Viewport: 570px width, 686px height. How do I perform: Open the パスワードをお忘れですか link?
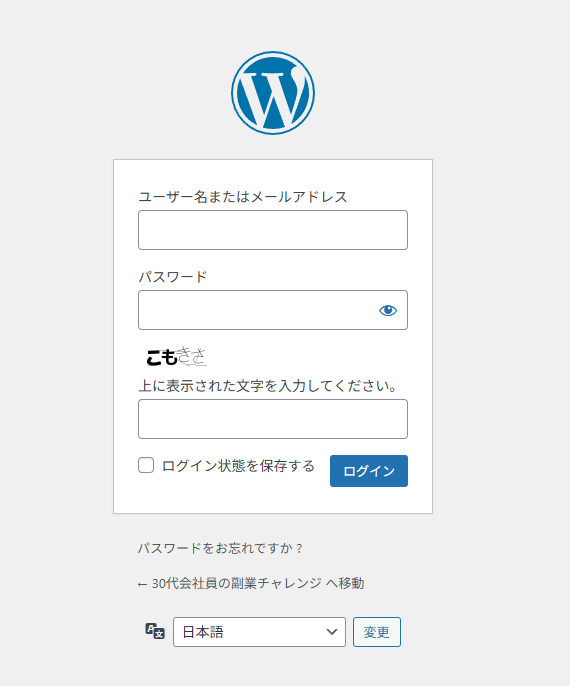point(220,548)
